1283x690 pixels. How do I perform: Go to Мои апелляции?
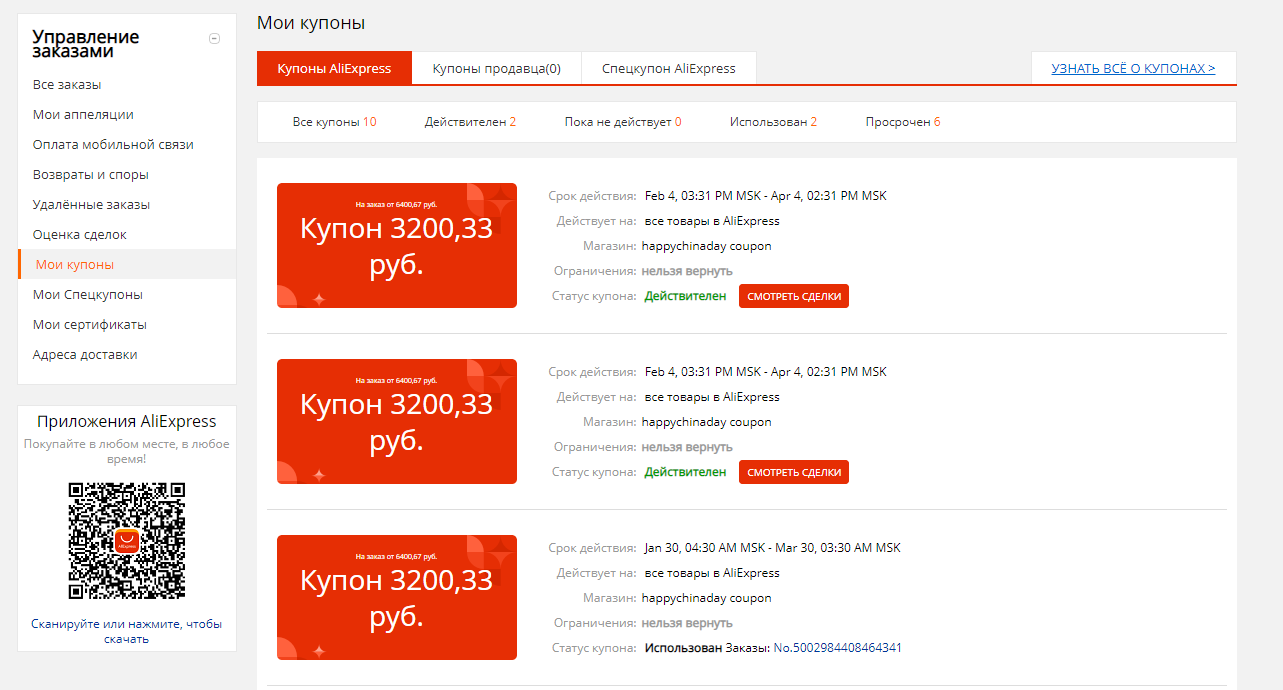click(x=83, y=115)
